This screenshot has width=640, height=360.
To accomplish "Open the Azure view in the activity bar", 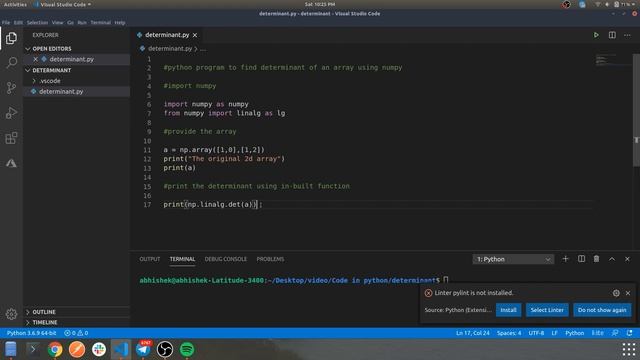I will [x=11, y=163].
